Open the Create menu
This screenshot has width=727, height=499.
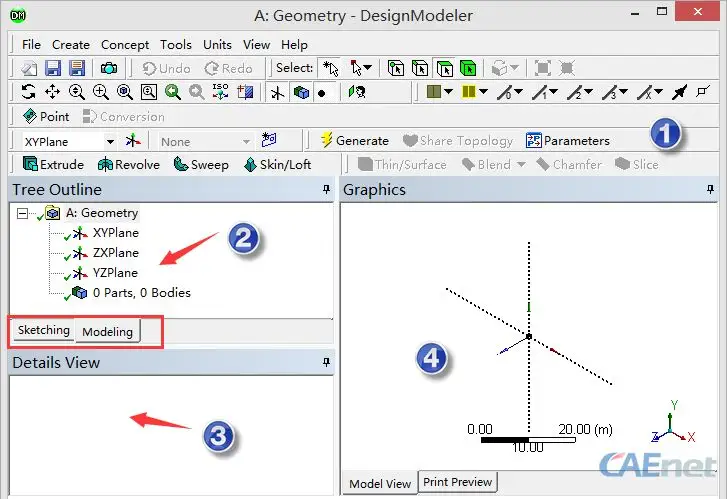tap(70, 45)
